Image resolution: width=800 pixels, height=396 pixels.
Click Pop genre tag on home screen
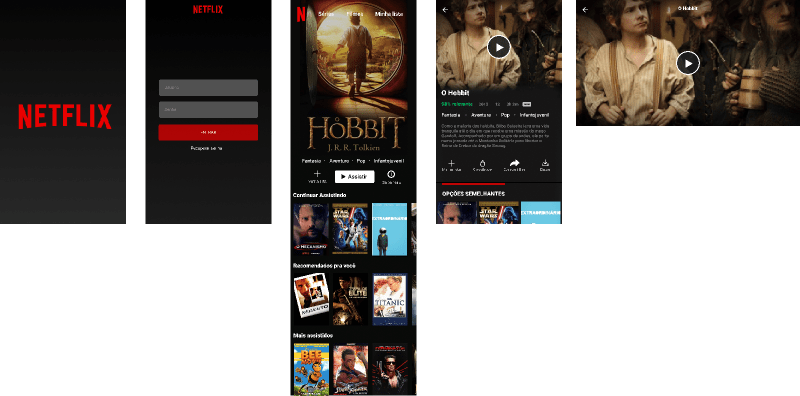click(x=361, y=161)
